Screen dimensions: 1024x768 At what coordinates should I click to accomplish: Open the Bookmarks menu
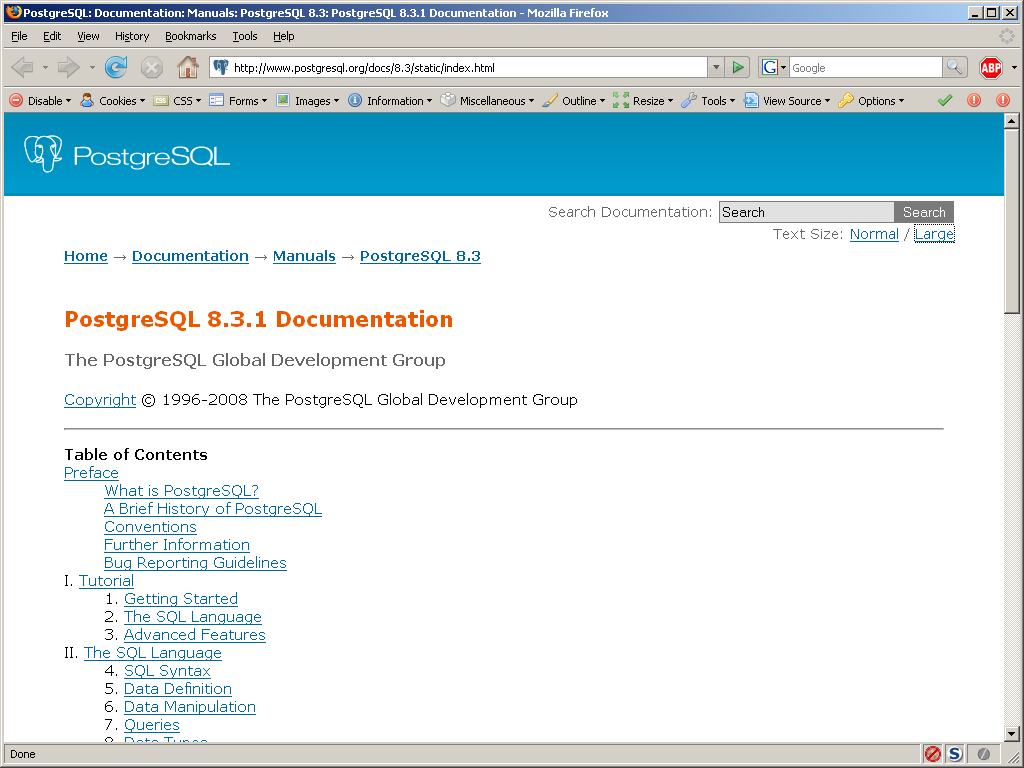tap(191, 36)
